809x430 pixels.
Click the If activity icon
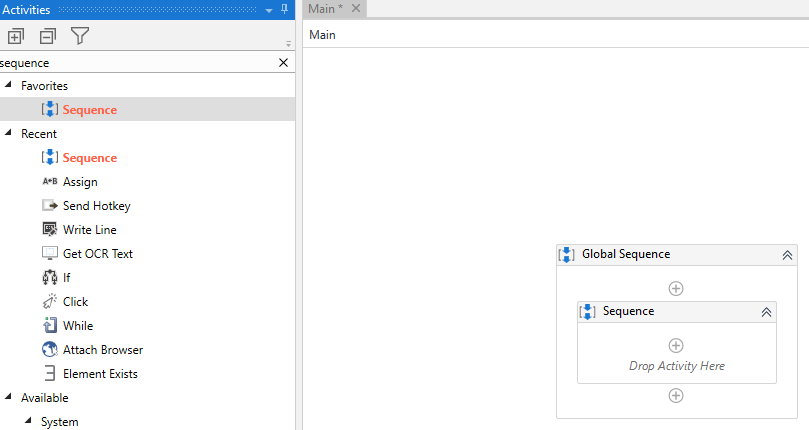[50, 278]
